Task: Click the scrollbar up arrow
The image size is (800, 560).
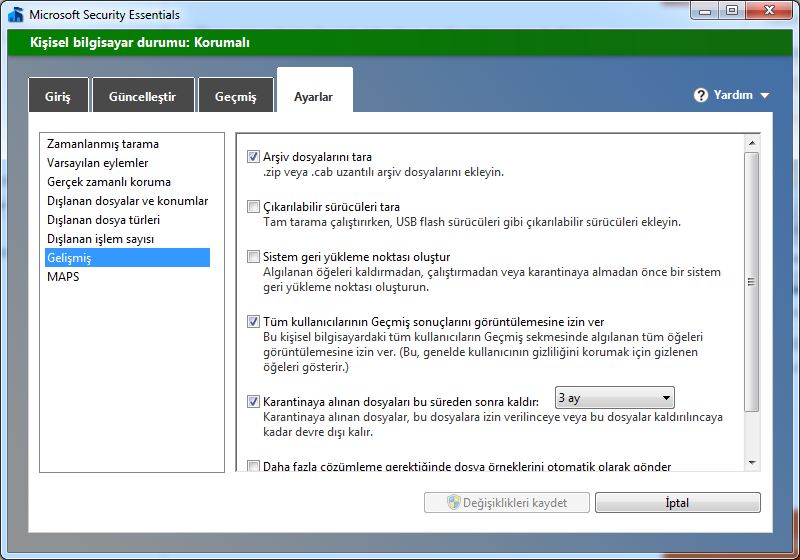Action: click(752, 143)
